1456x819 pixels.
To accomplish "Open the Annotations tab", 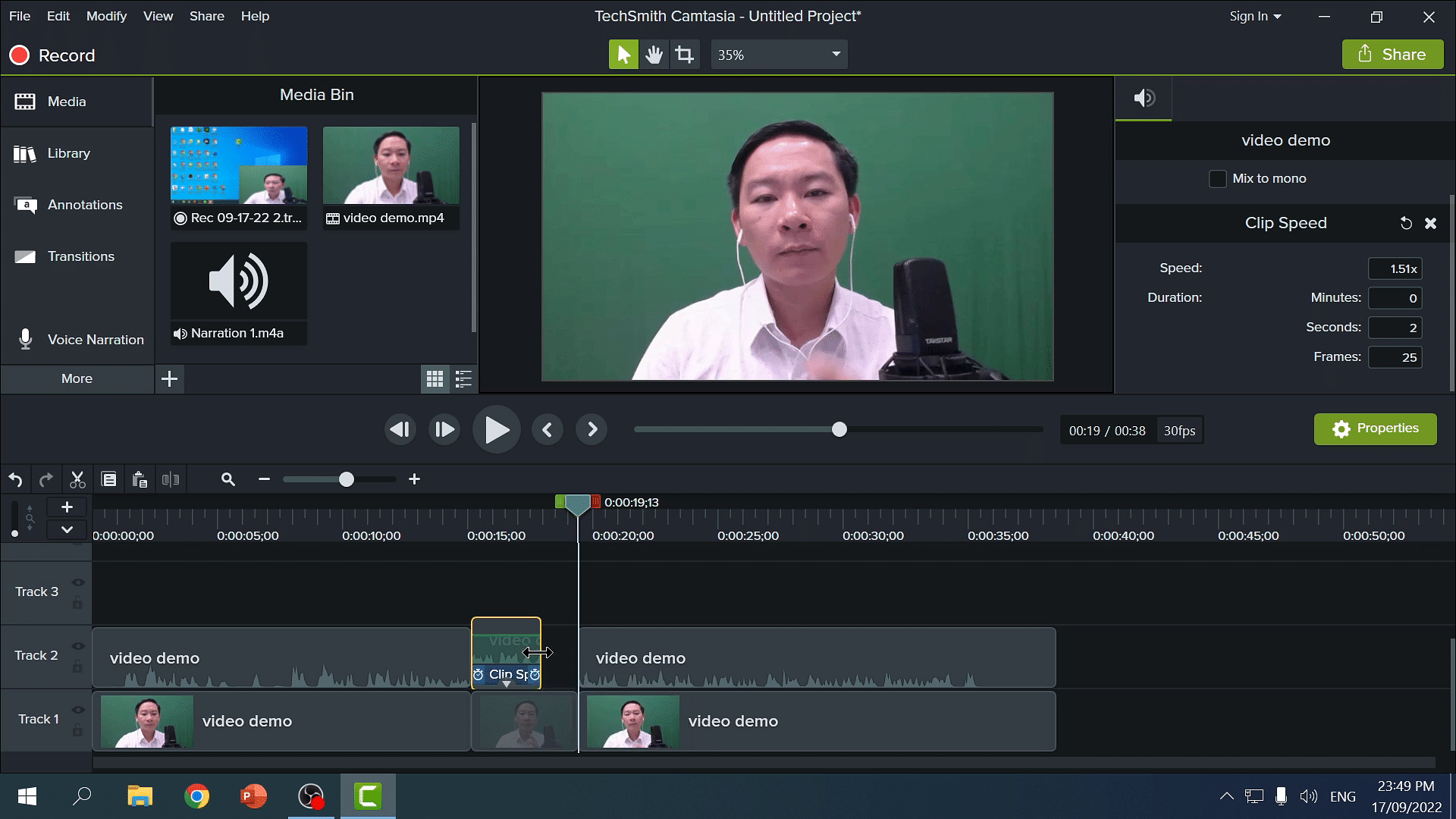I will click(x=77, y=205).
